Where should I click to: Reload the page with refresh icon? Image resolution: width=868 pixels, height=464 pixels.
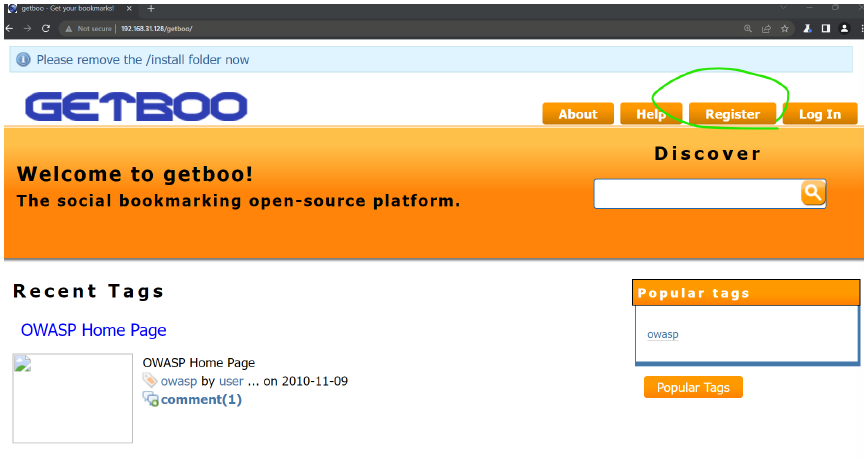pos(46,28)
